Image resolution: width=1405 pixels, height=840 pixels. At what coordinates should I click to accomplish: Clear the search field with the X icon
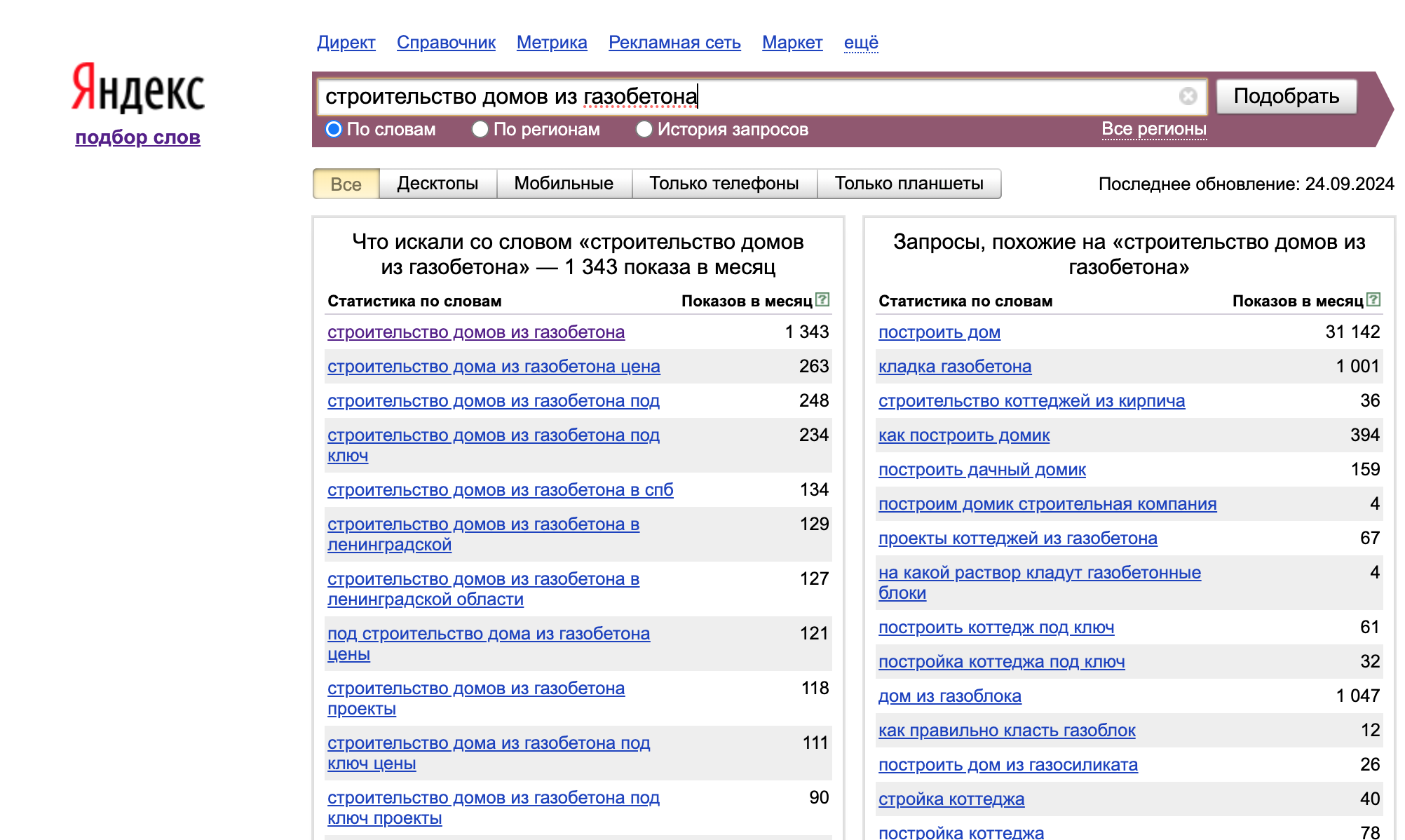click(1188, 96)
